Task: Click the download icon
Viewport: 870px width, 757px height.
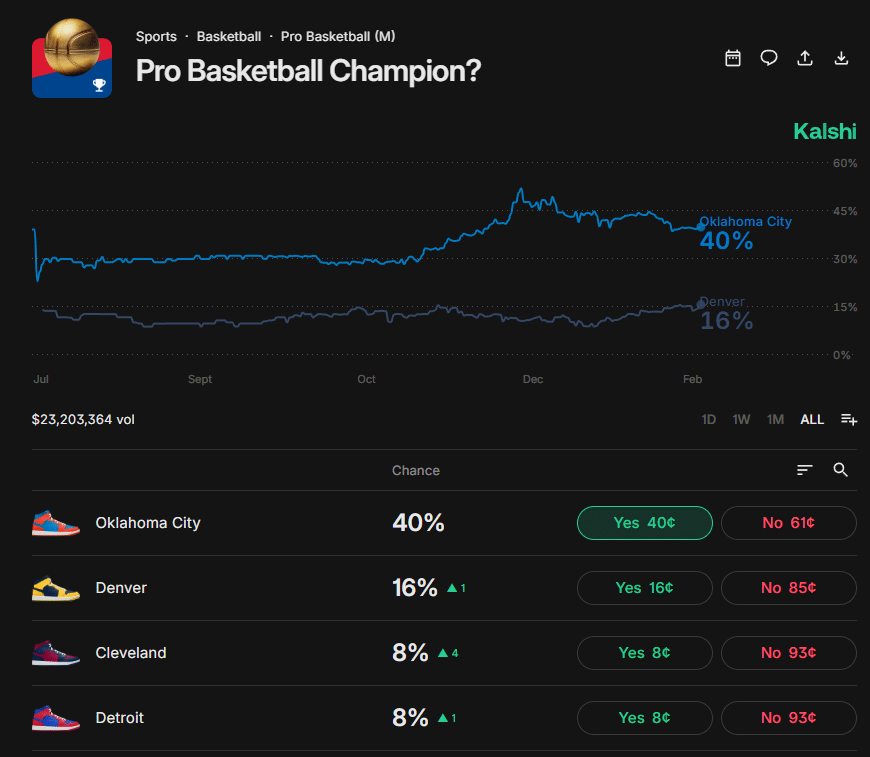Action: point(841,58)
